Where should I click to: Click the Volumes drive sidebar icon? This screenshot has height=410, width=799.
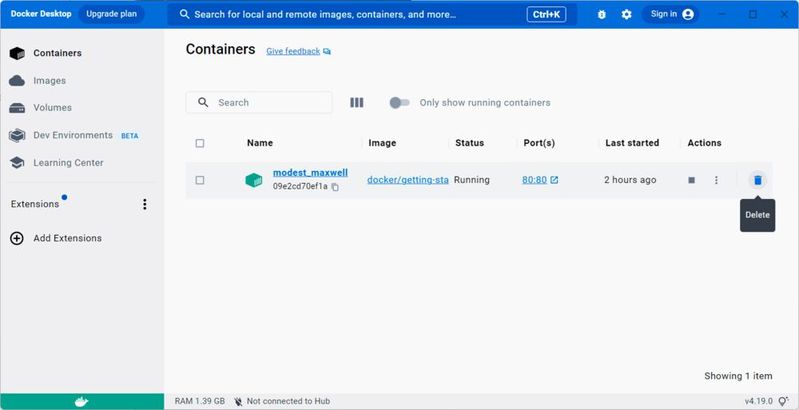(x=17, y=108)
